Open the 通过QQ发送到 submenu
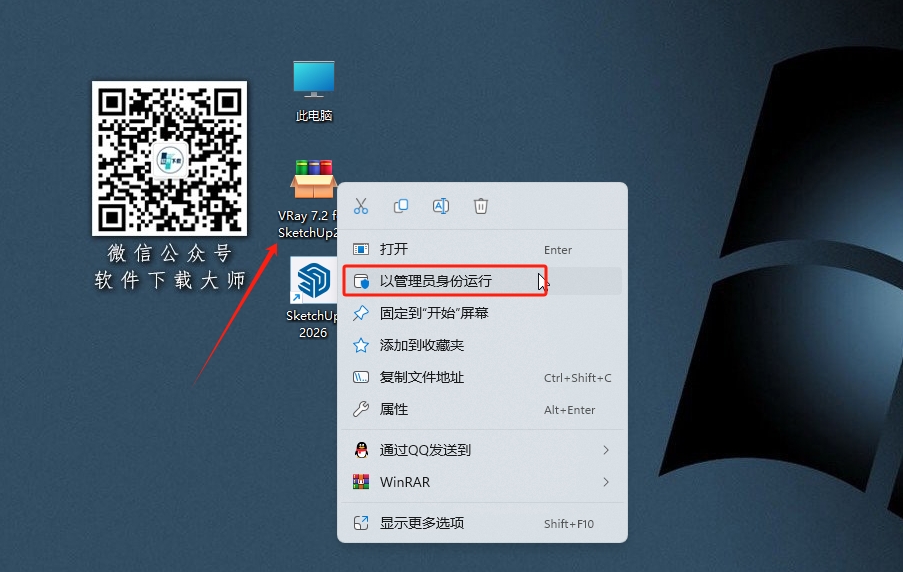 coord(482,450)
